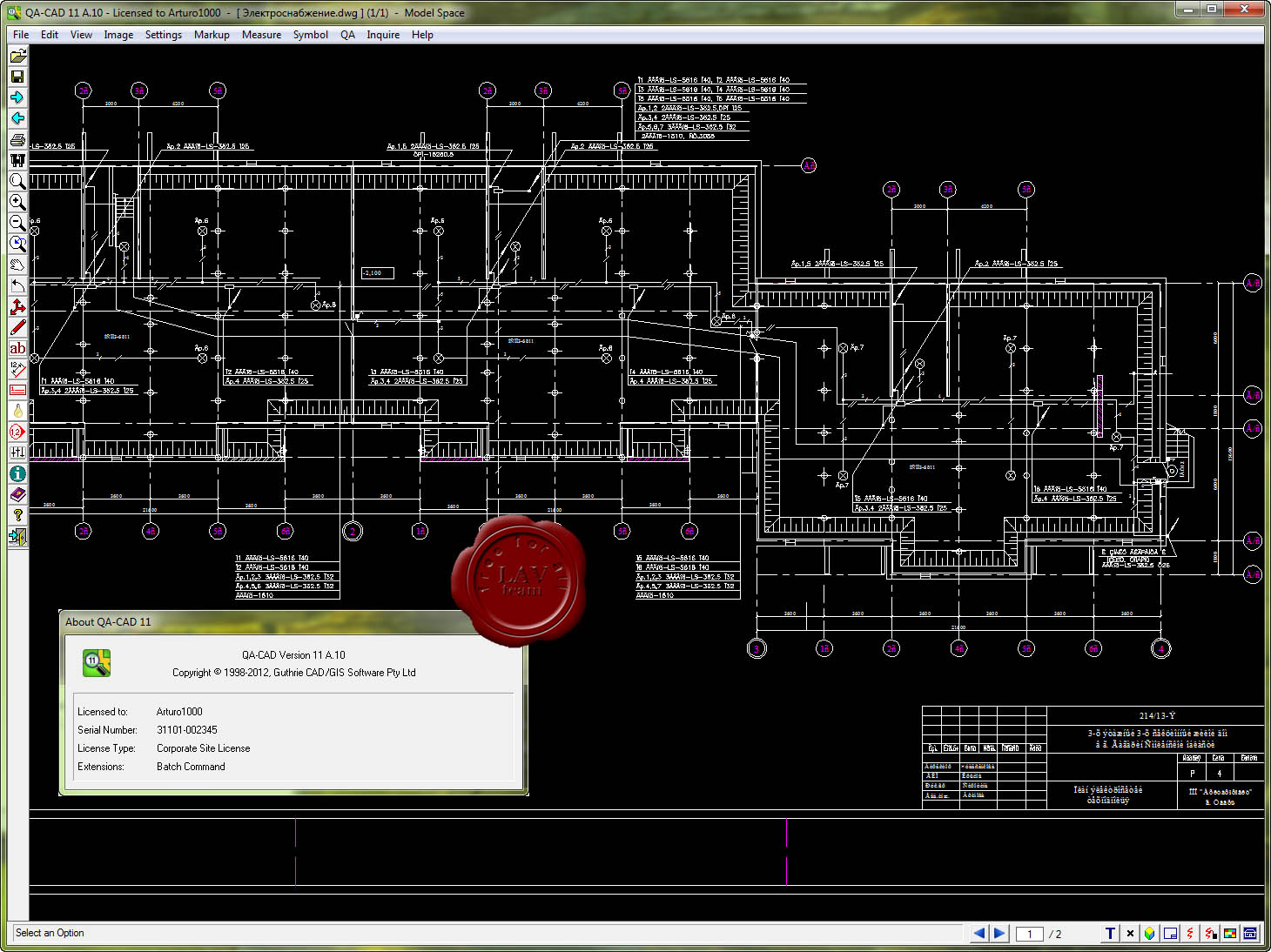This screenshot has height=952, width=1271.
Task: Click the blue T text status icon
Action: [1110, 933]
